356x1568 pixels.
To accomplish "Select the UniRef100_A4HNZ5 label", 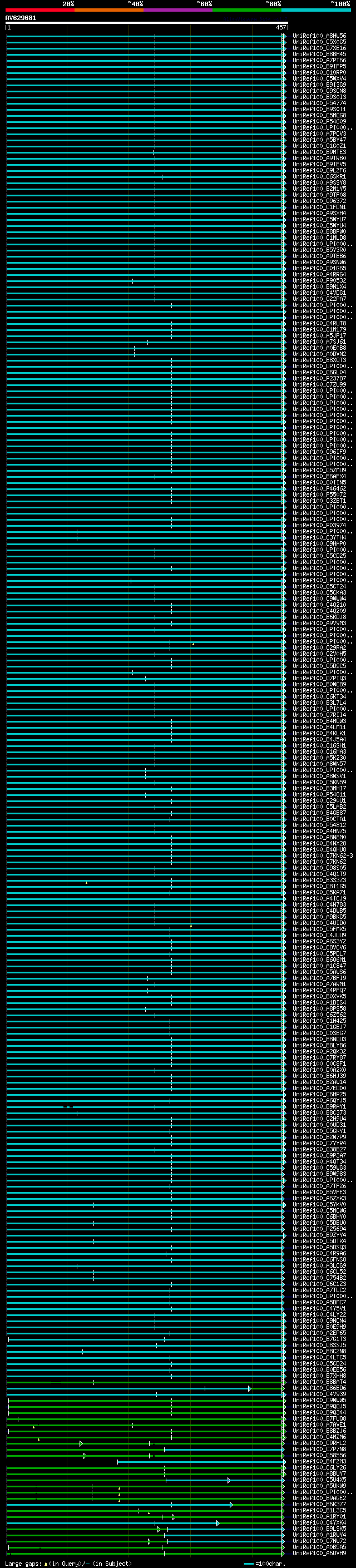I will coord(319,831).
